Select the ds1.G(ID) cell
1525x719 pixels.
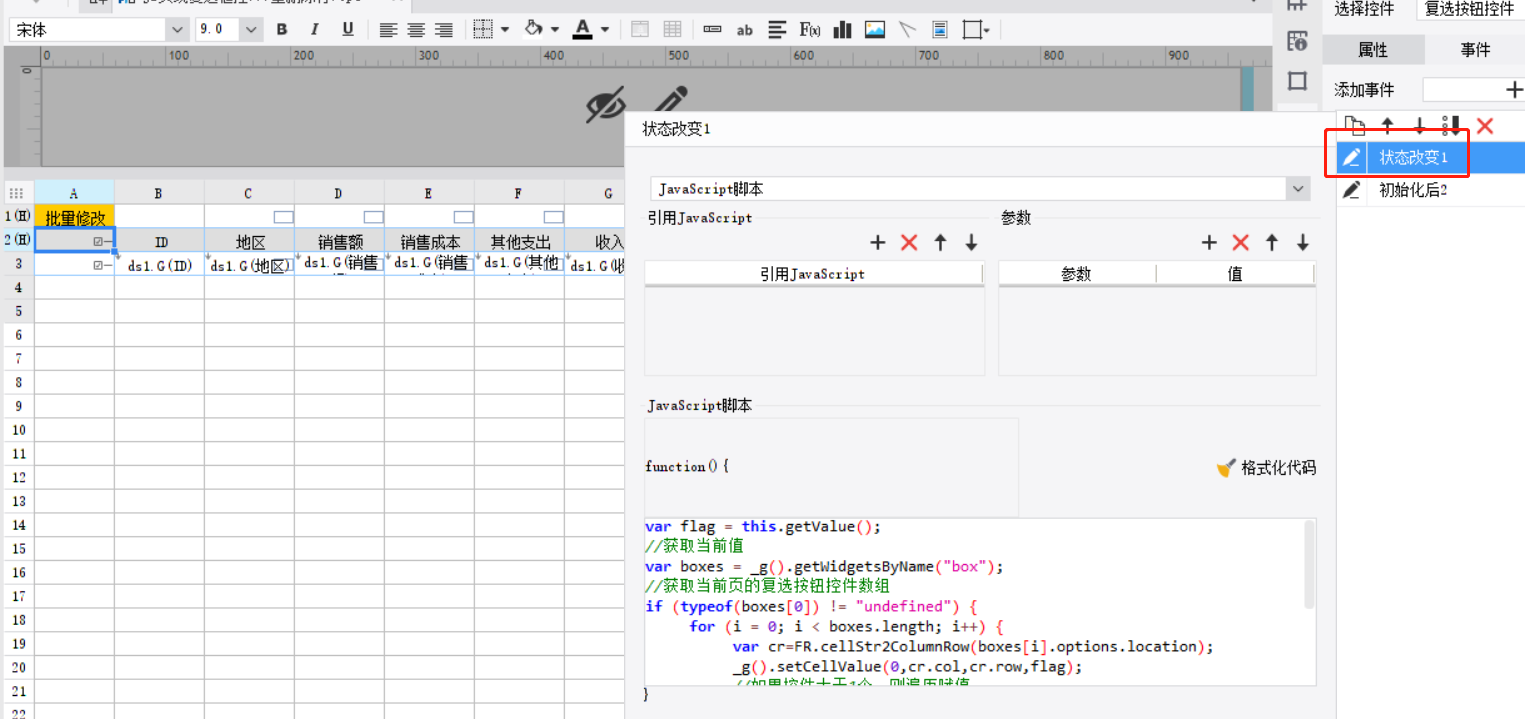pos(160,265)
